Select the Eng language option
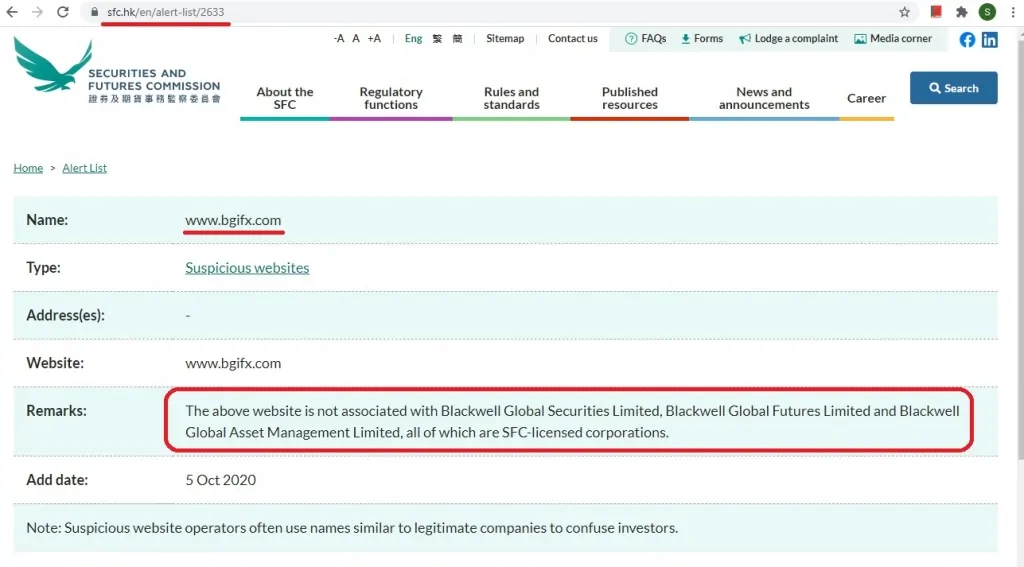The image size is (1024, 567). pos(413,39)
